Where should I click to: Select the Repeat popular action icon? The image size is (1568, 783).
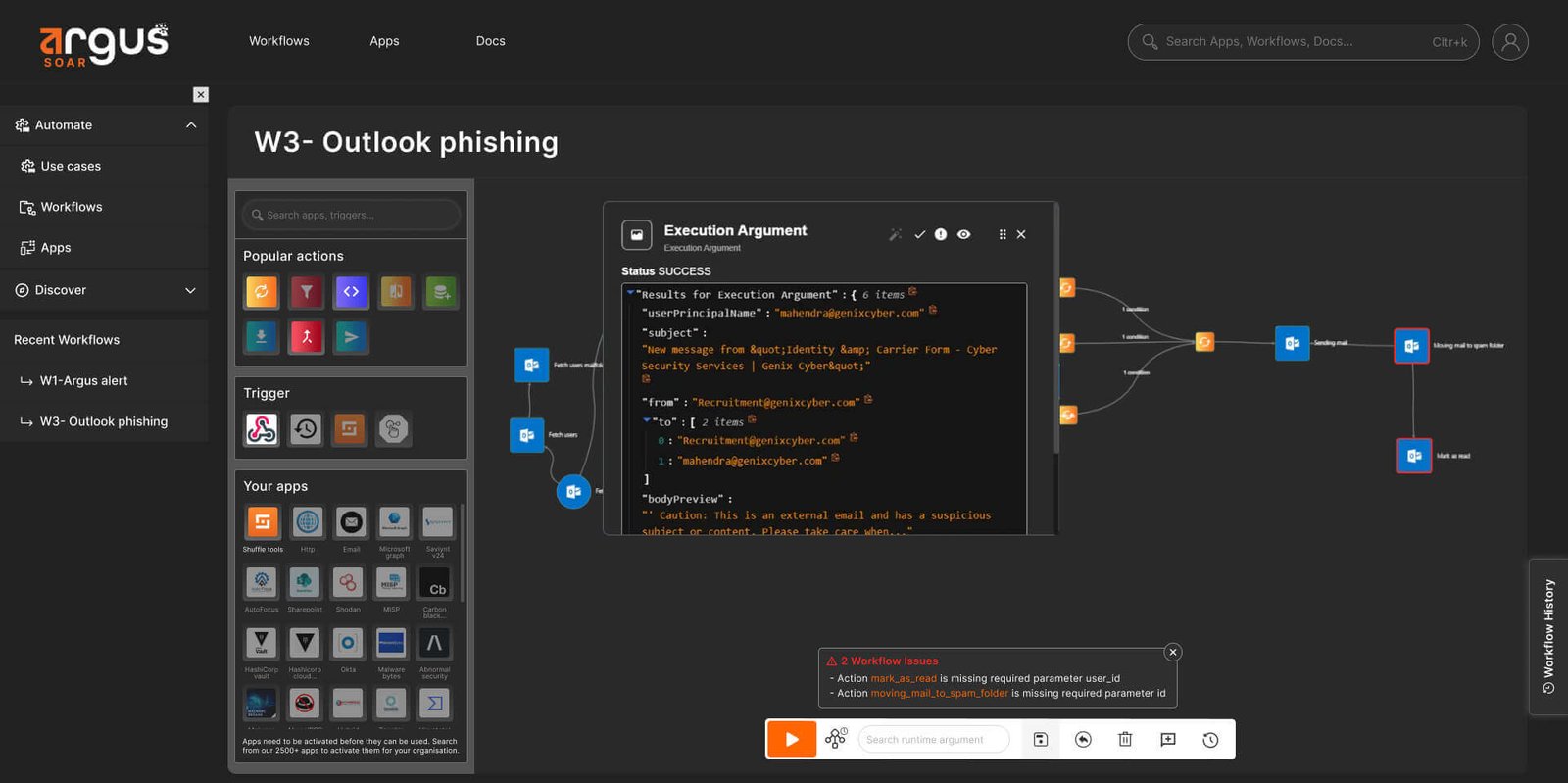262,291
